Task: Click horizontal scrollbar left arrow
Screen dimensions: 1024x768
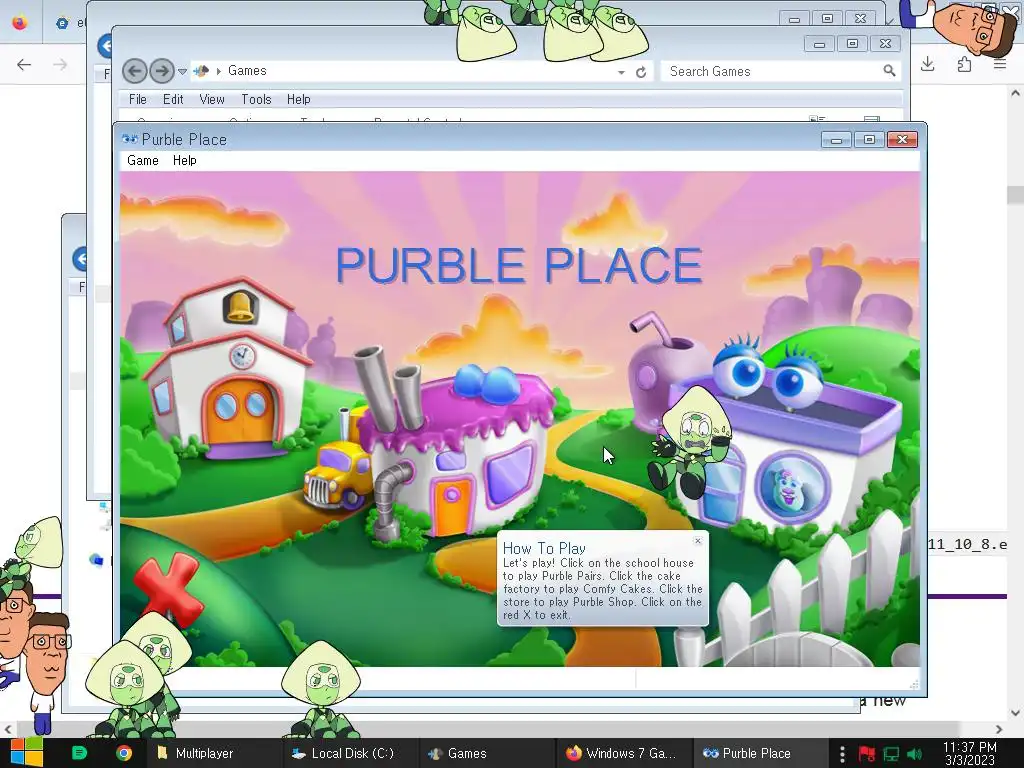Action: [x=7, y=729]
